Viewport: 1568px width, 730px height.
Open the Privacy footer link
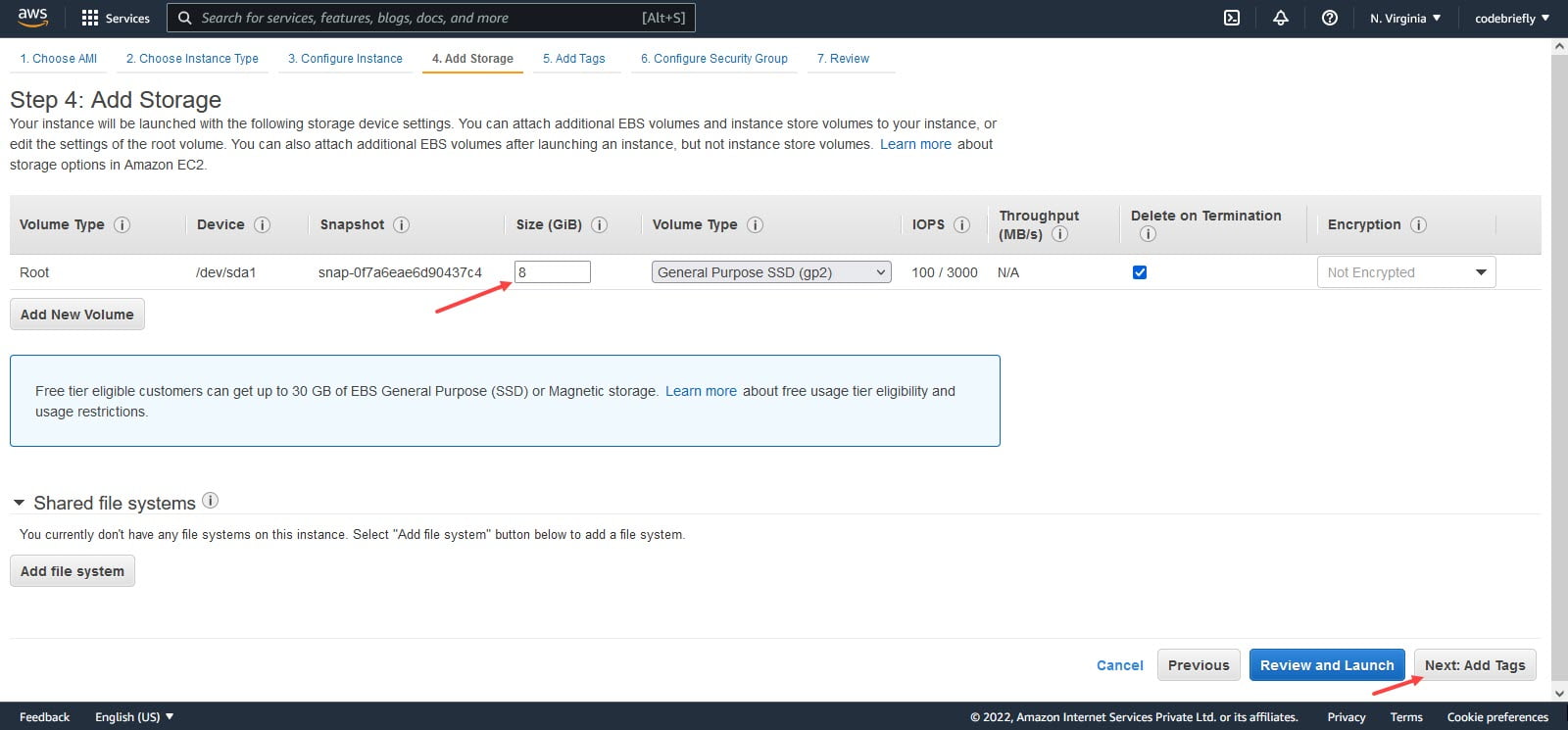coord(1347,717)
